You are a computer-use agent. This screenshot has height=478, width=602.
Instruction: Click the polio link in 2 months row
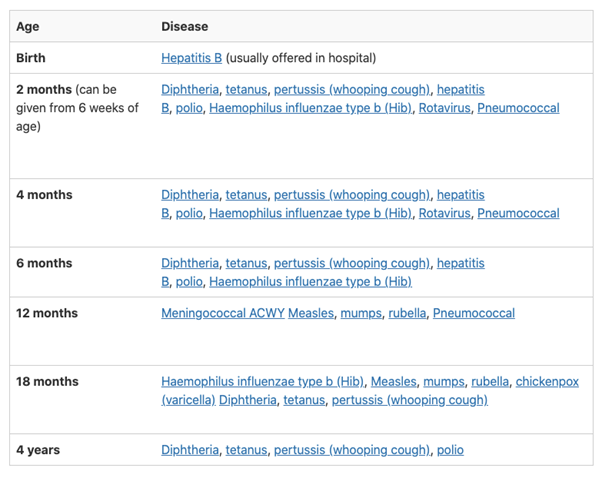(x=189, y=108)
